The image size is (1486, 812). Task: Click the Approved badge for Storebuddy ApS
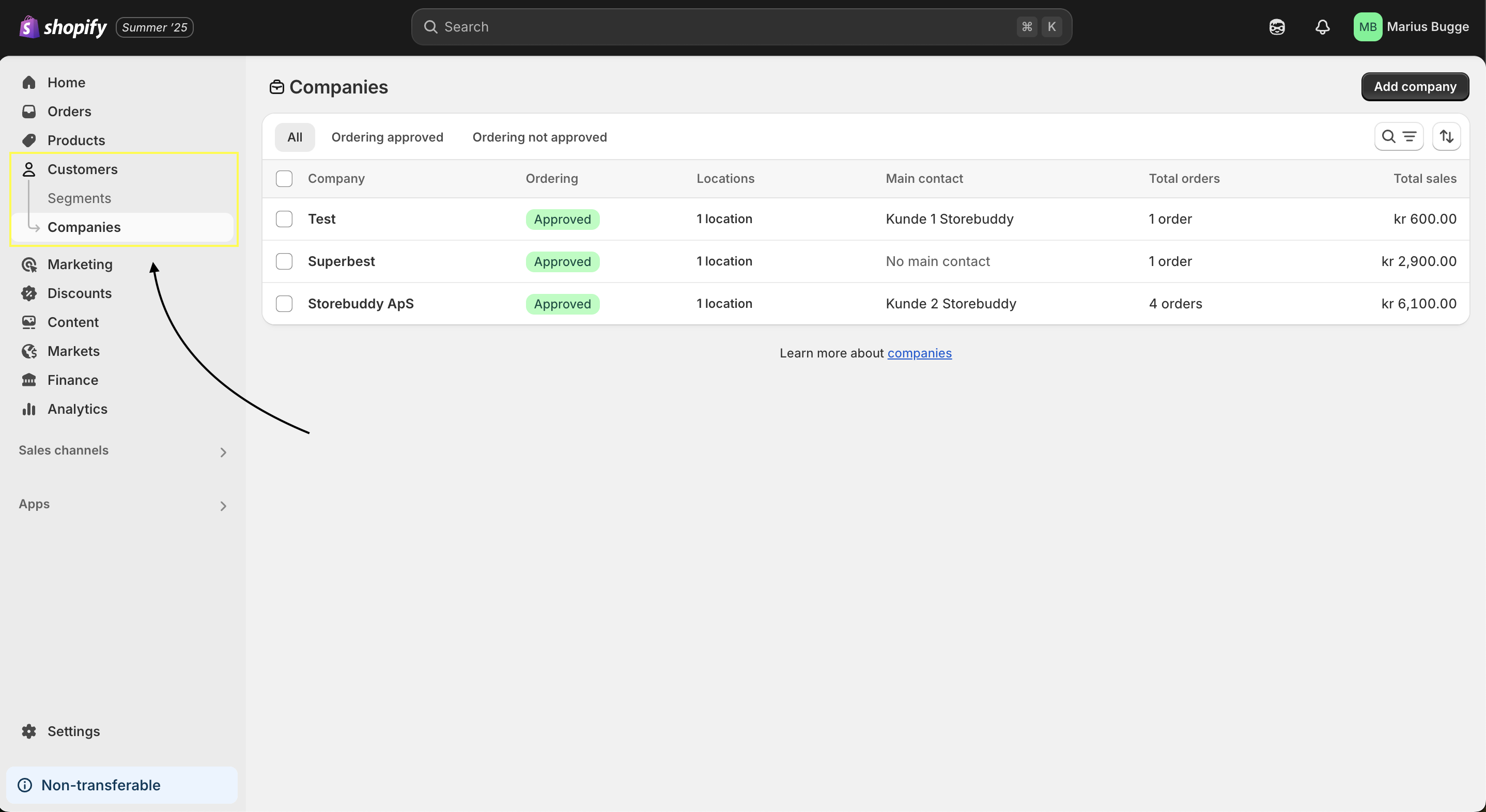563,304
